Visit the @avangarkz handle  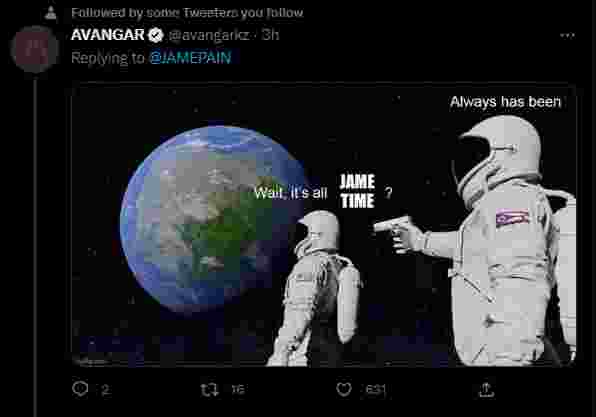pyautogui.click(x=209, y=35)
